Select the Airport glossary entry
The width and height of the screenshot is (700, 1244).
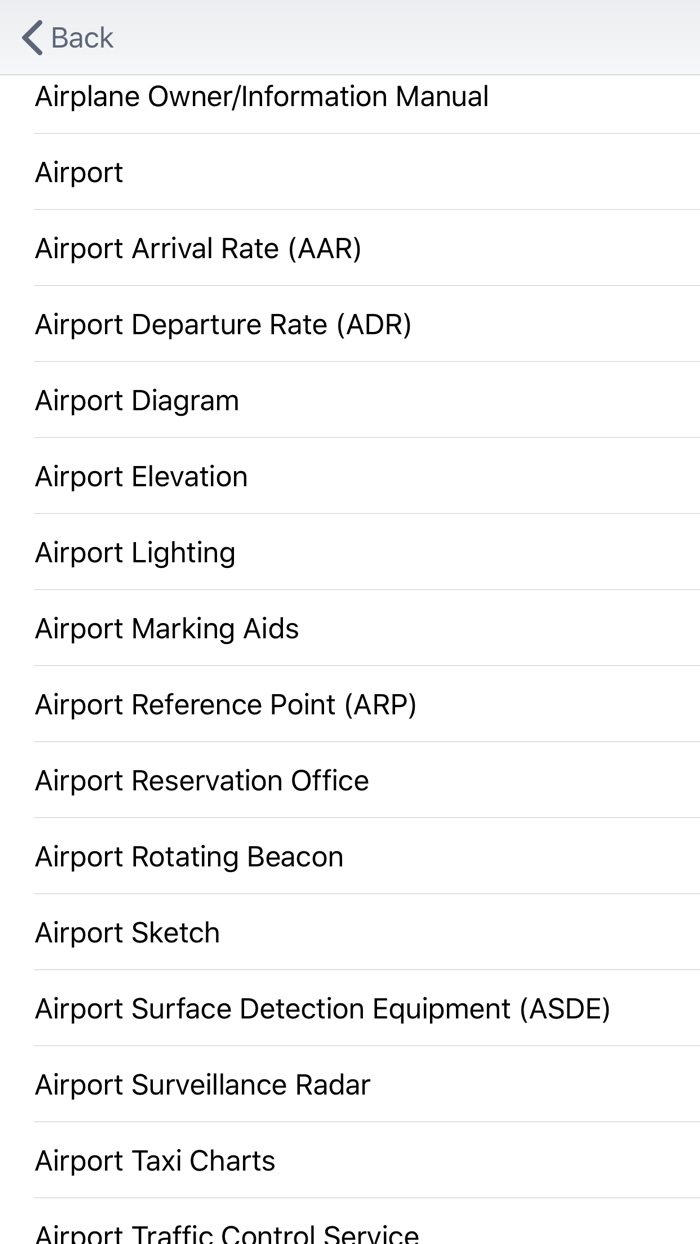78,172
